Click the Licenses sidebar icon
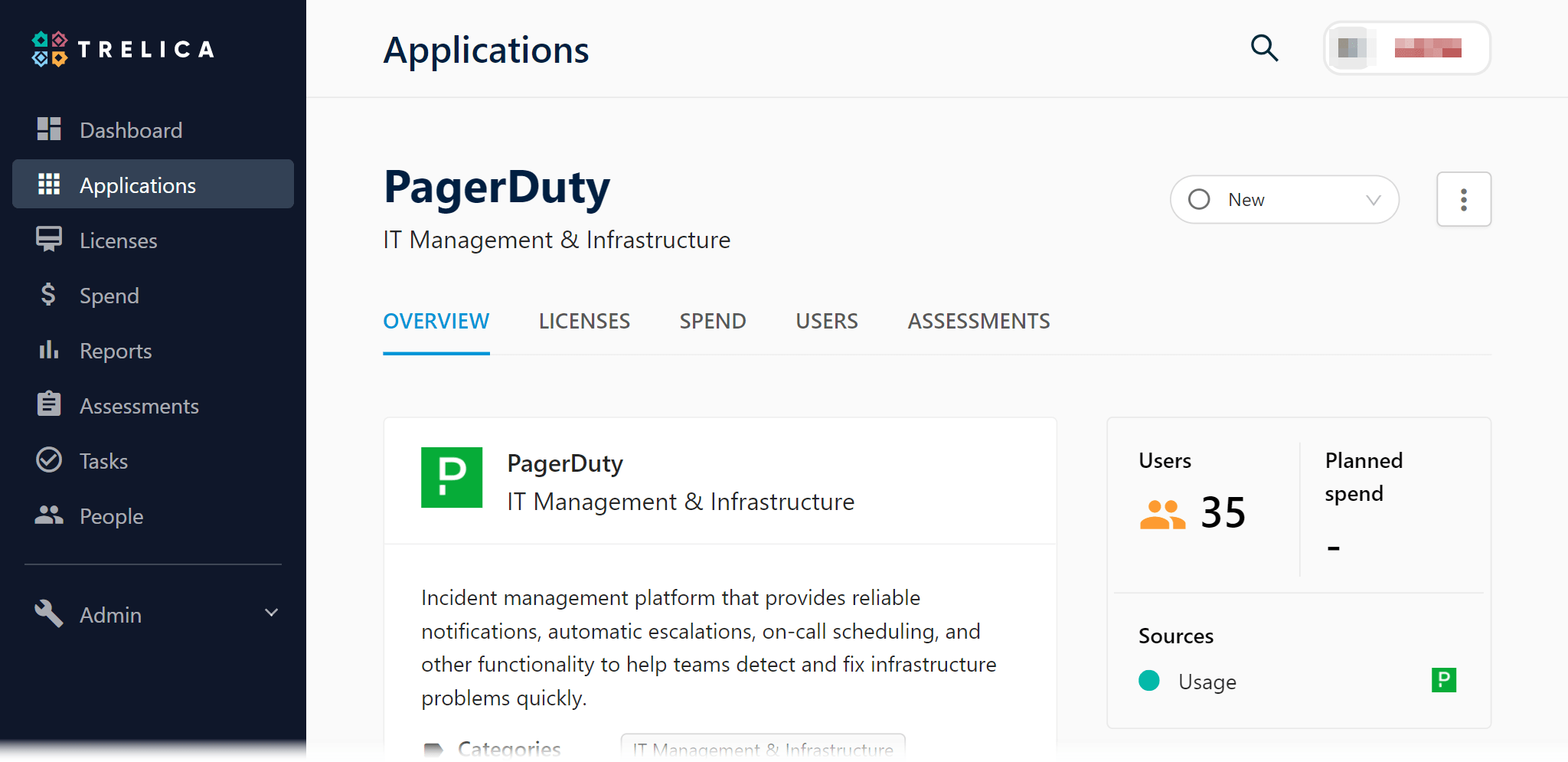1568x762 pixels. click(48, 240)
